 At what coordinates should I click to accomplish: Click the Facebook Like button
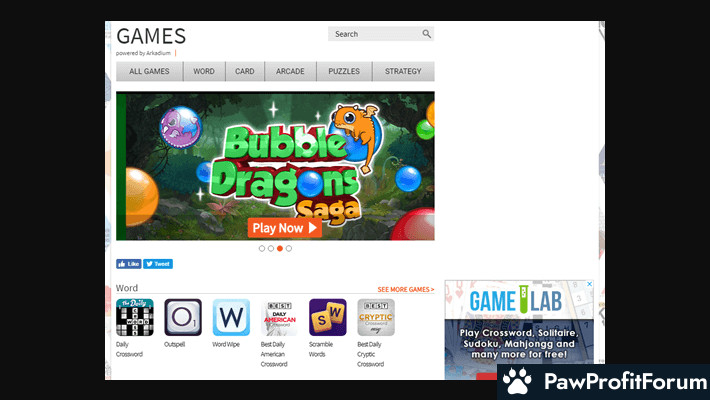pos(129,264)
